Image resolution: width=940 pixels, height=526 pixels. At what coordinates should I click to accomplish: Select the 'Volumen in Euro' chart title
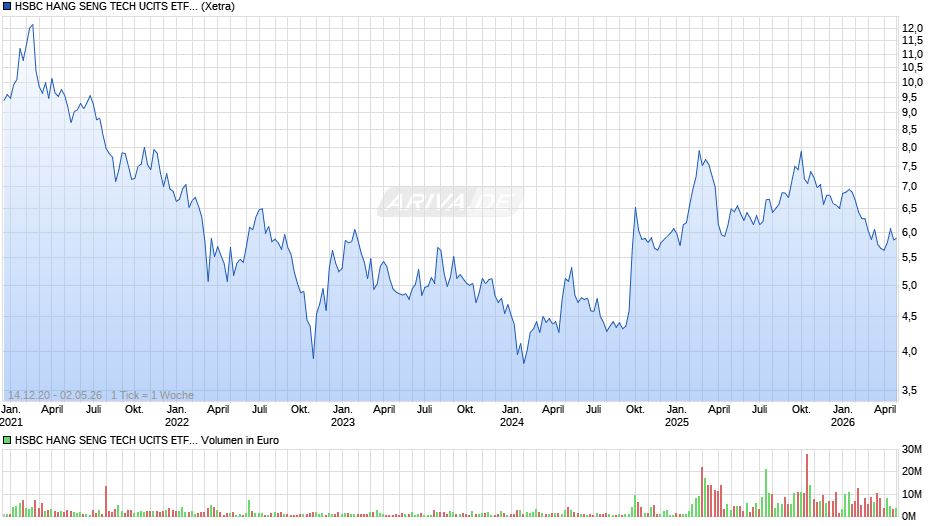[240, 440]
